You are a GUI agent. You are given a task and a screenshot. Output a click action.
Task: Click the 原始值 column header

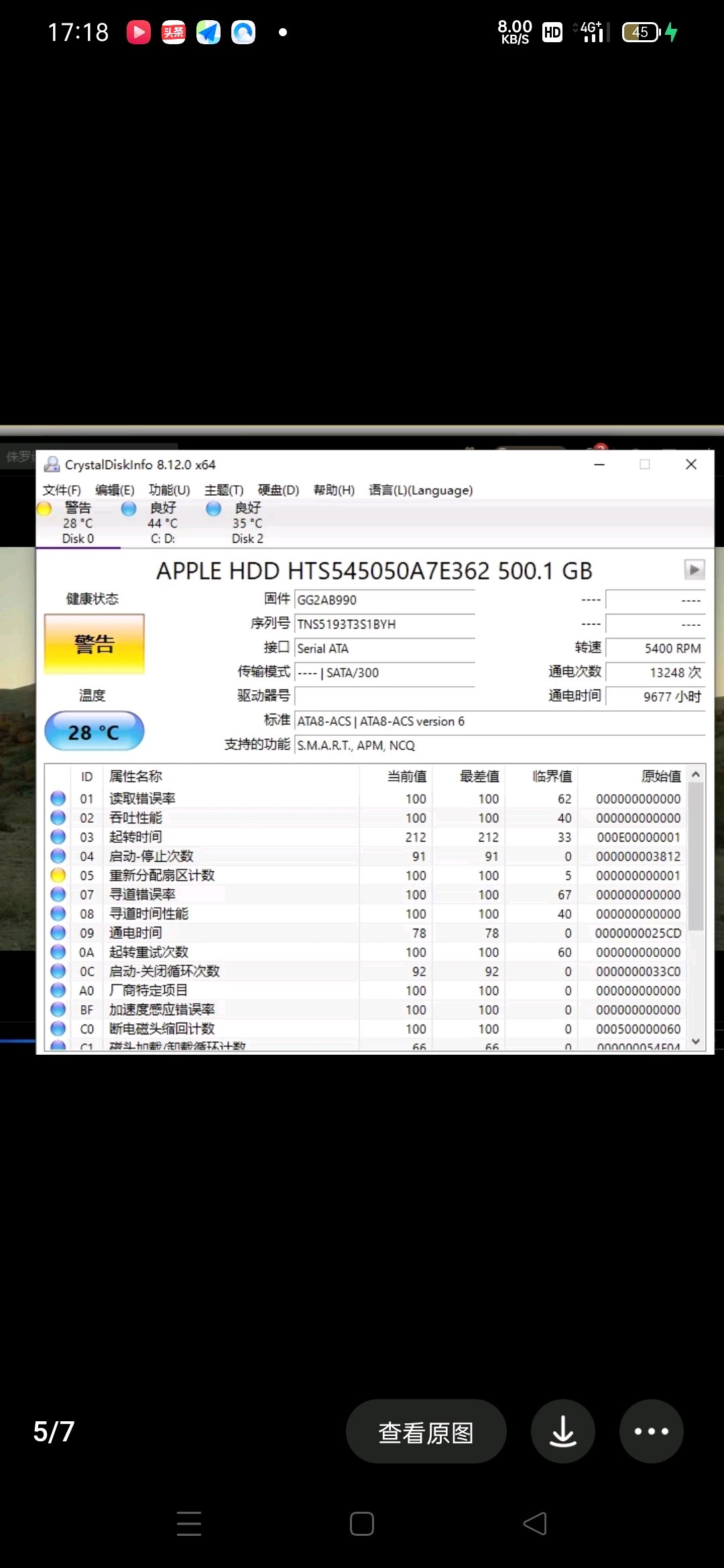pyautogui.click(x=632, y=776)
